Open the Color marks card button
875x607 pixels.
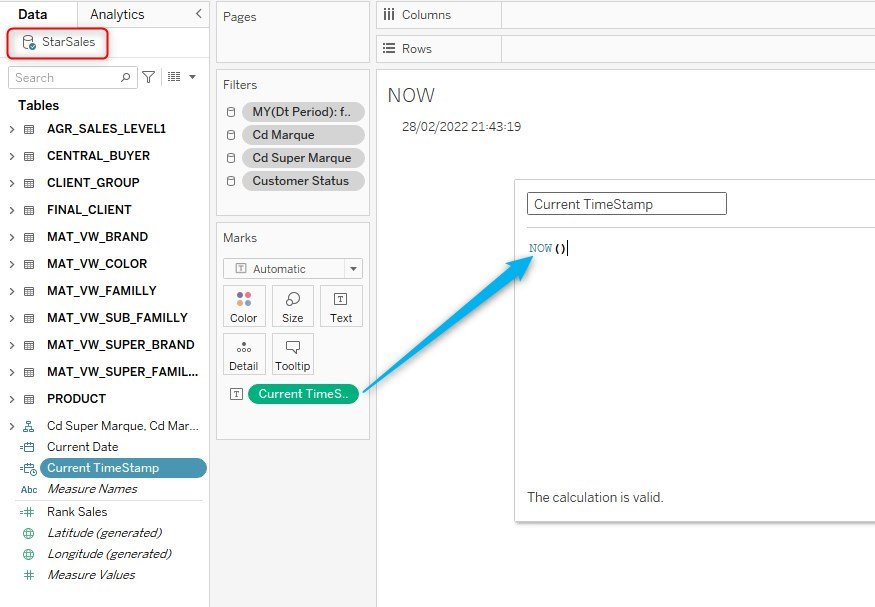pos(244,306)
